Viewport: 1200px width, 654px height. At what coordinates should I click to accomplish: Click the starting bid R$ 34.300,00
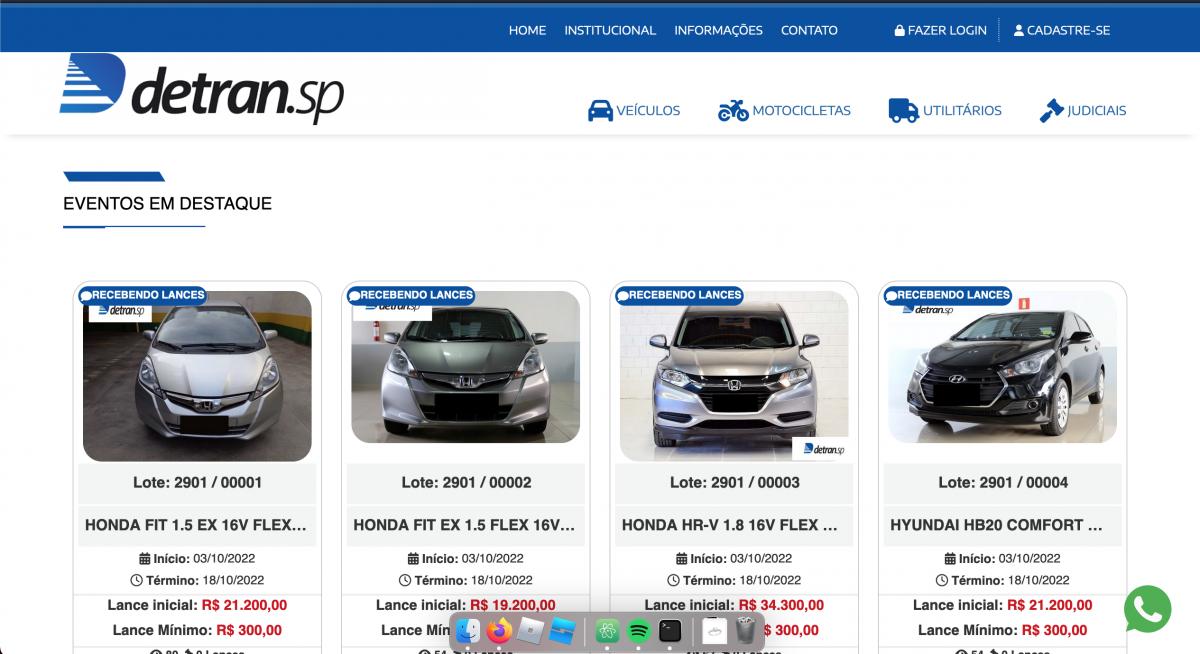coord(781,605)
